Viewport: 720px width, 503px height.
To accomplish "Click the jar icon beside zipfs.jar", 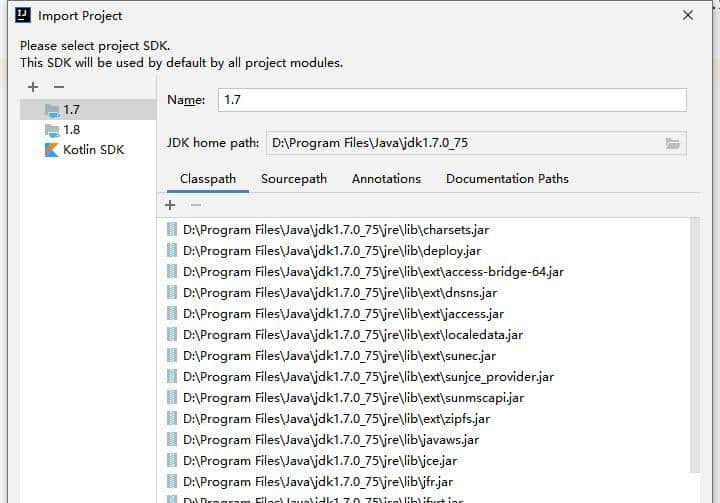I will (x=172, y=418).
